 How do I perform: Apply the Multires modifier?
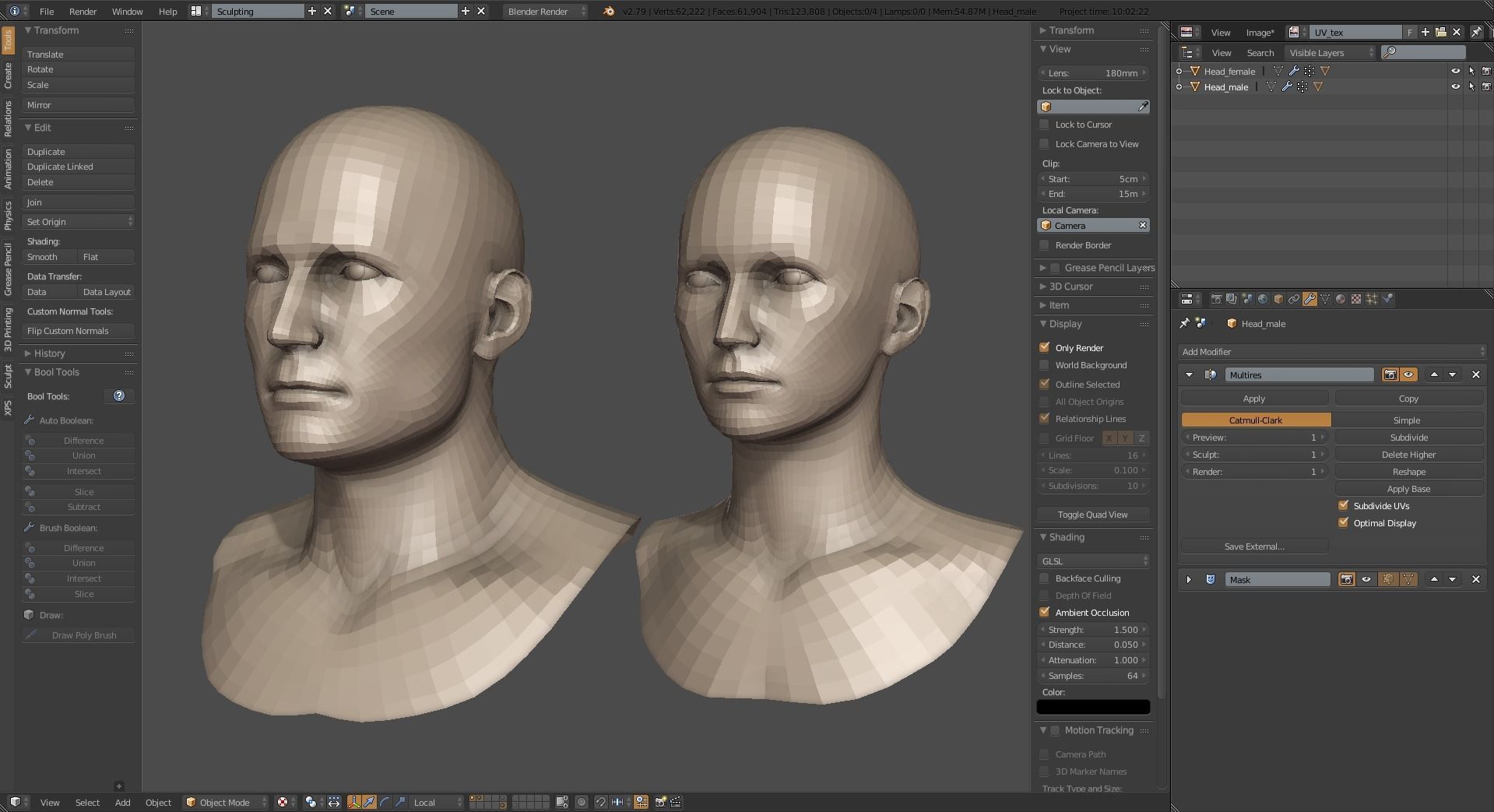(1253, 398)
